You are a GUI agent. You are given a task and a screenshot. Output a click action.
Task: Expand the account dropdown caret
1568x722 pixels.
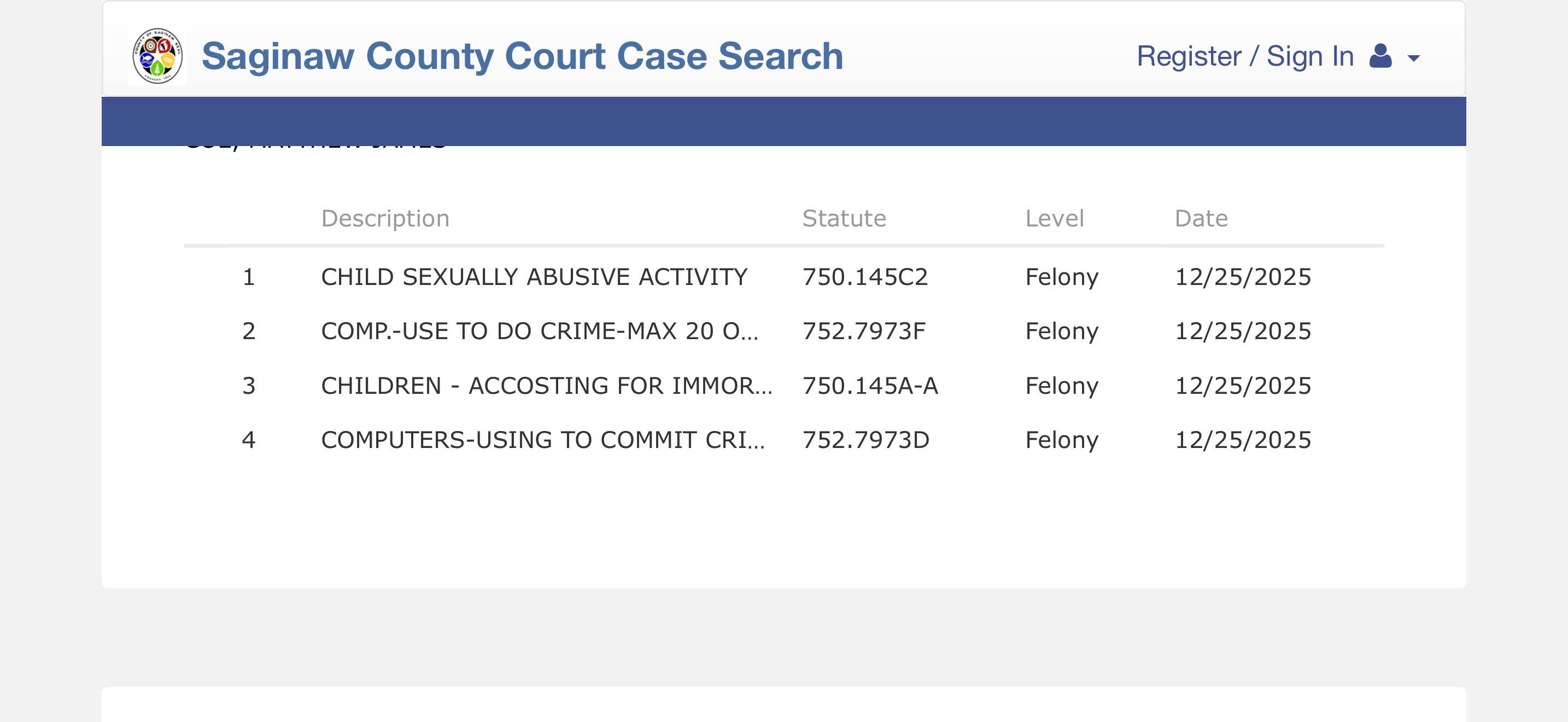[x=1413, y=59]
